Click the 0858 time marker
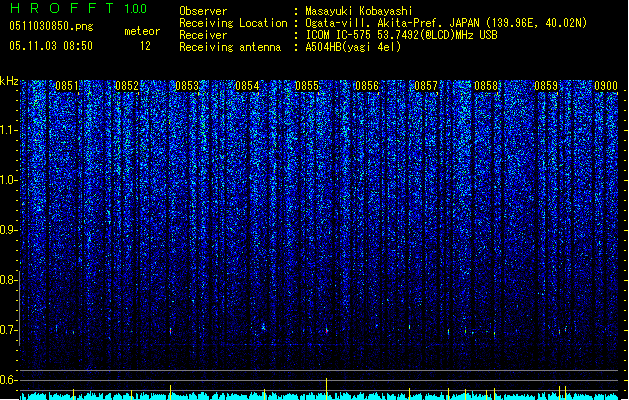 pyautogui.click(x=486, y=86)
